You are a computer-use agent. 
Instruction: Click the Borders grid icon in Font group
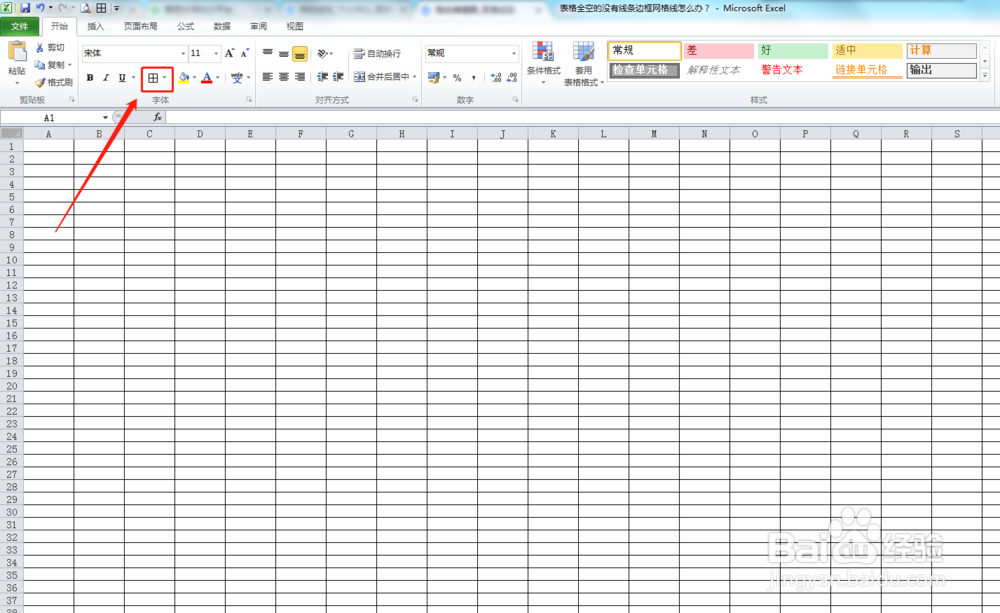pyautogui.click(x=153, y=78)
